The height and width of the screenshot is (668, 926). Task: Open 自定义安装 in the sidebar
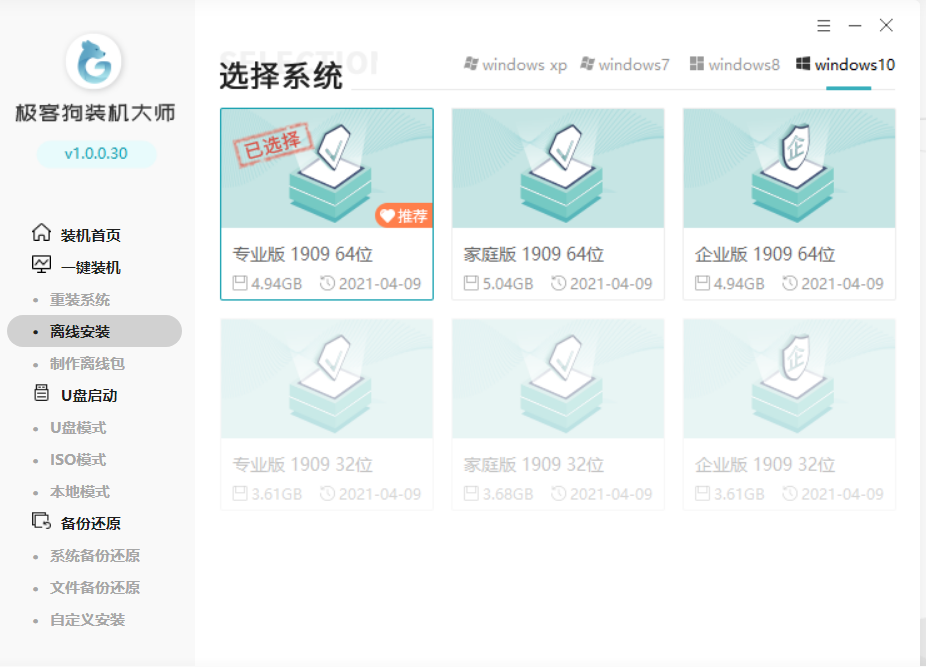(x=87, y=620)
